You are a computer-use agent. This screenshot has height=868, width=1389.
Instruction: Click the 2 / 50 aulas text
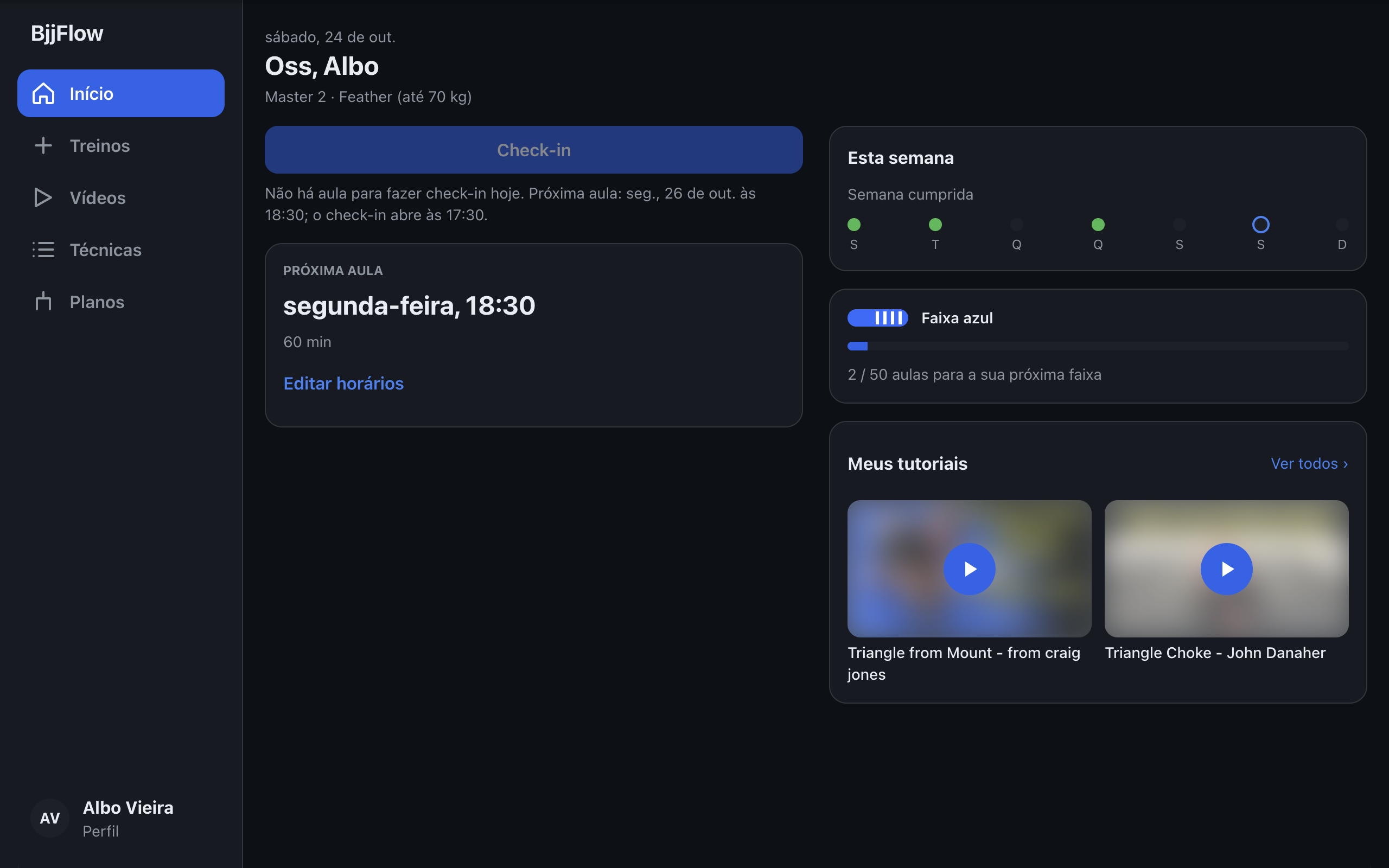pos(974,374)
